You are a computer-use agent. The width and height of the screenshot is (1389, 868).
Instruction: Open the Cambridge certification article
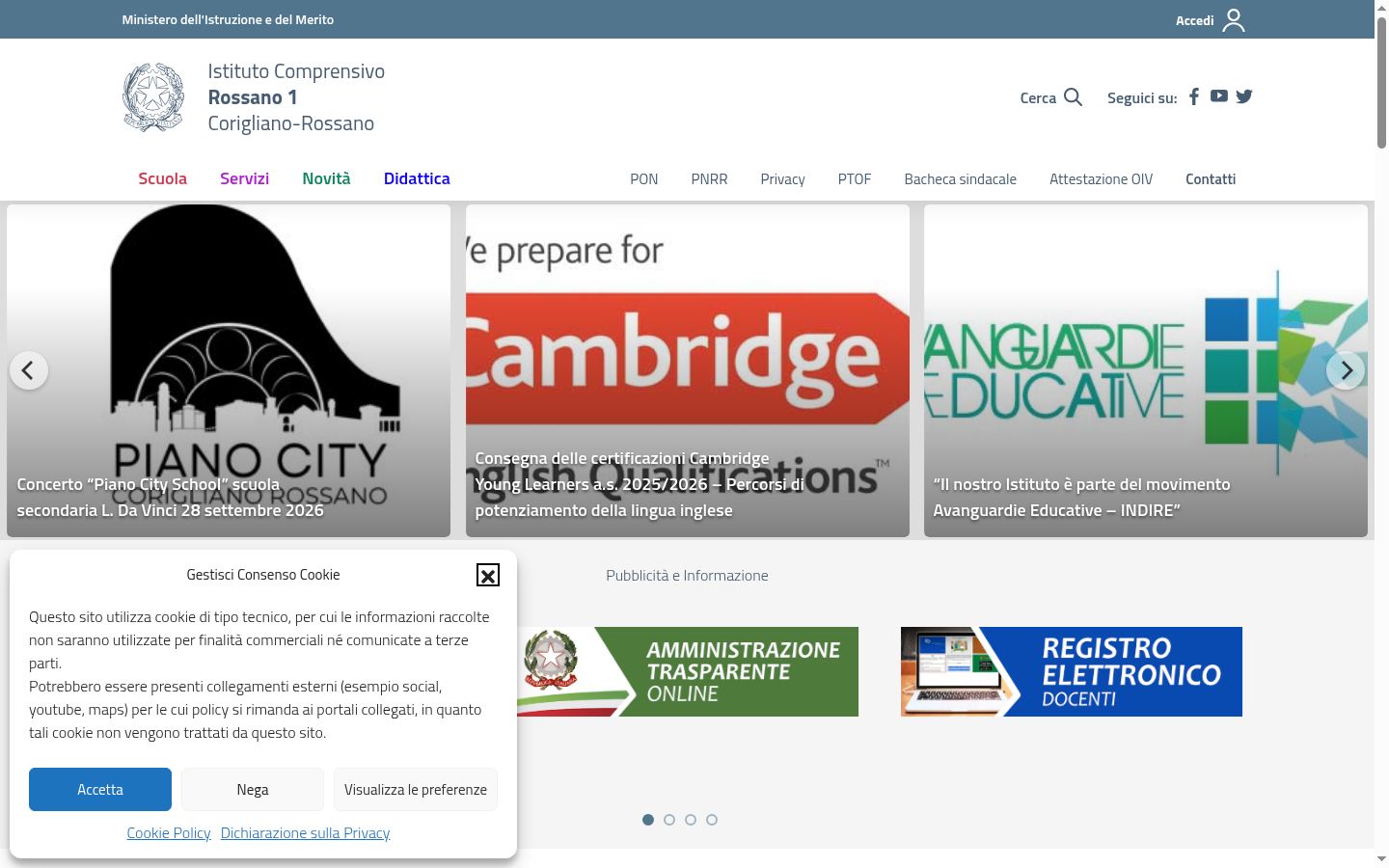688,370
